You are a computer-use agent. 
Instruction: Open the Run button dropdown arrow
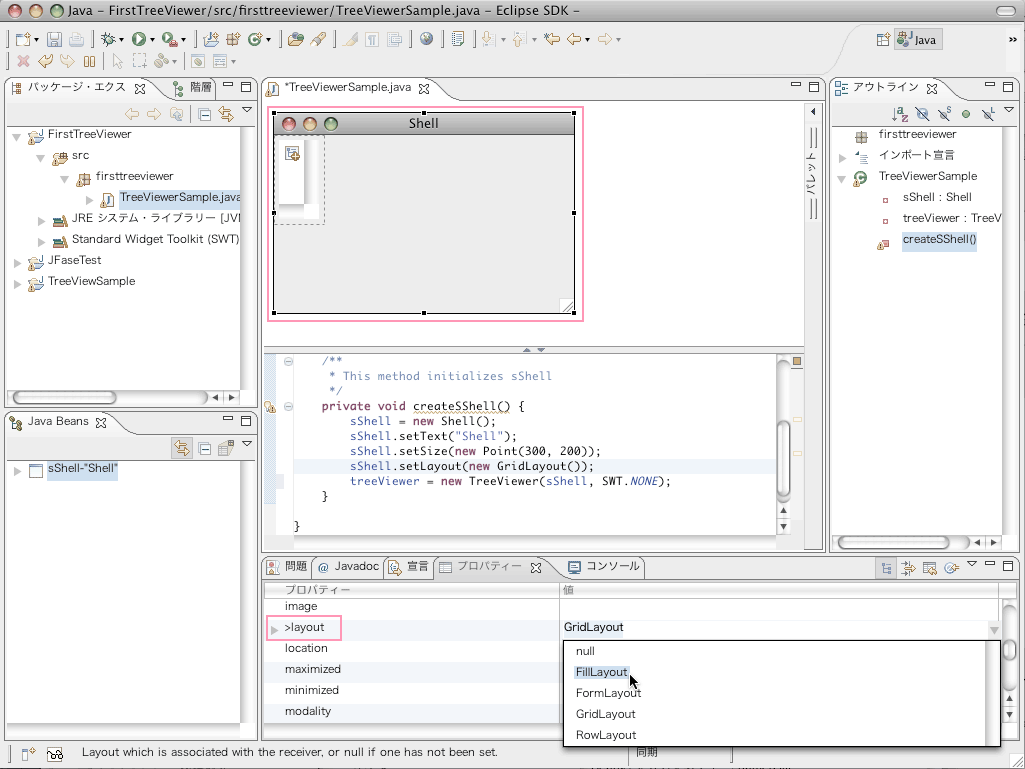[x=152, y=40]
